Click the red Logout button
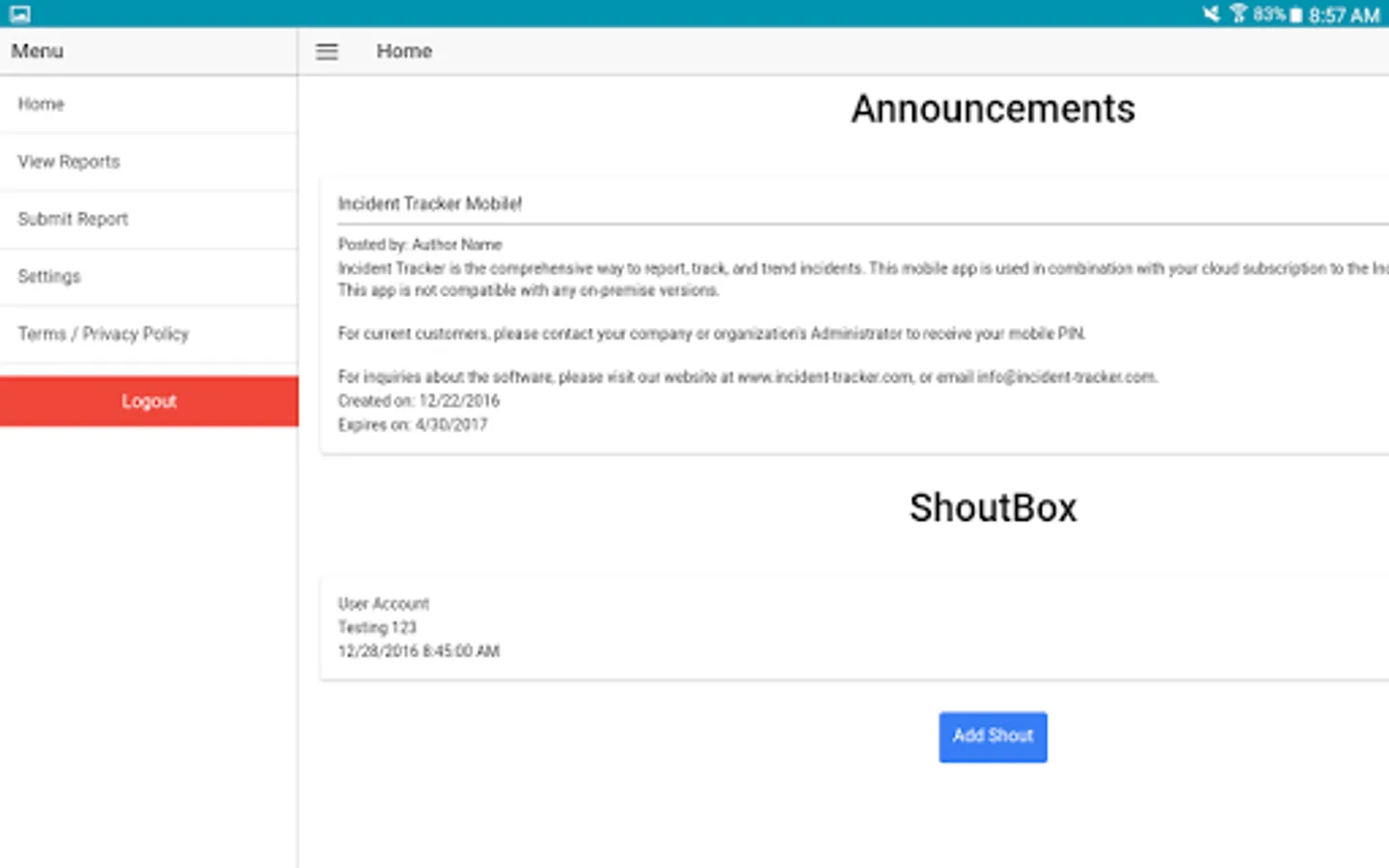 pos(149,401)
